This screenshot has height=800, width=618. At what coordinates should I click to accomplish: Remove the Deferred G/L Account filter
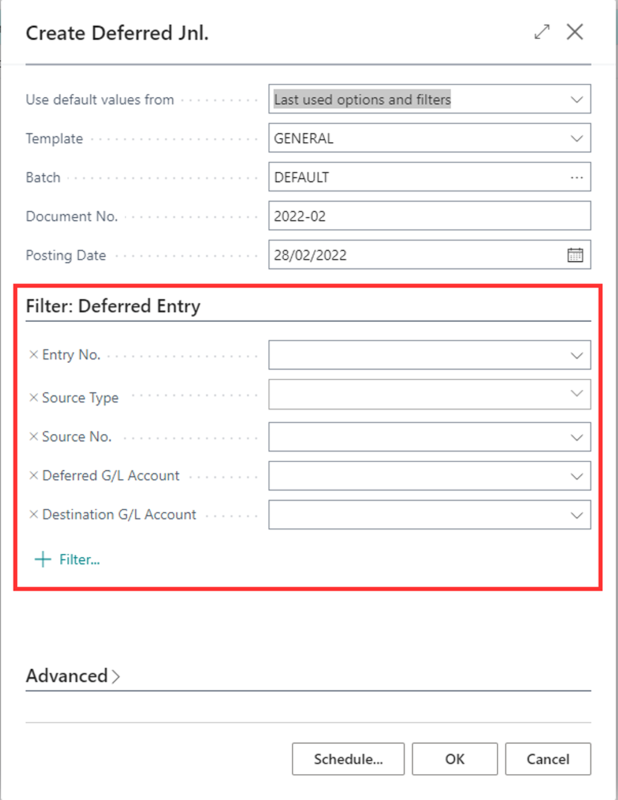coord(33,476)
